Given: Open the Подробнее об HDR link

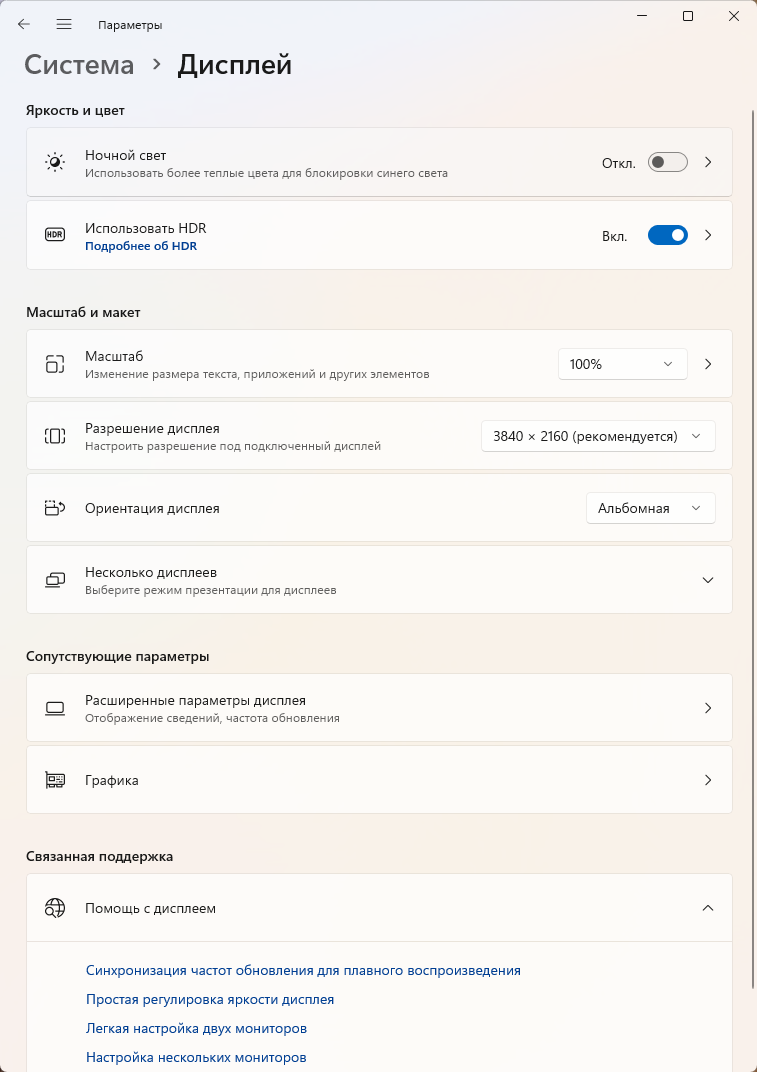Looking at the screenshot, I should (141, 246).
